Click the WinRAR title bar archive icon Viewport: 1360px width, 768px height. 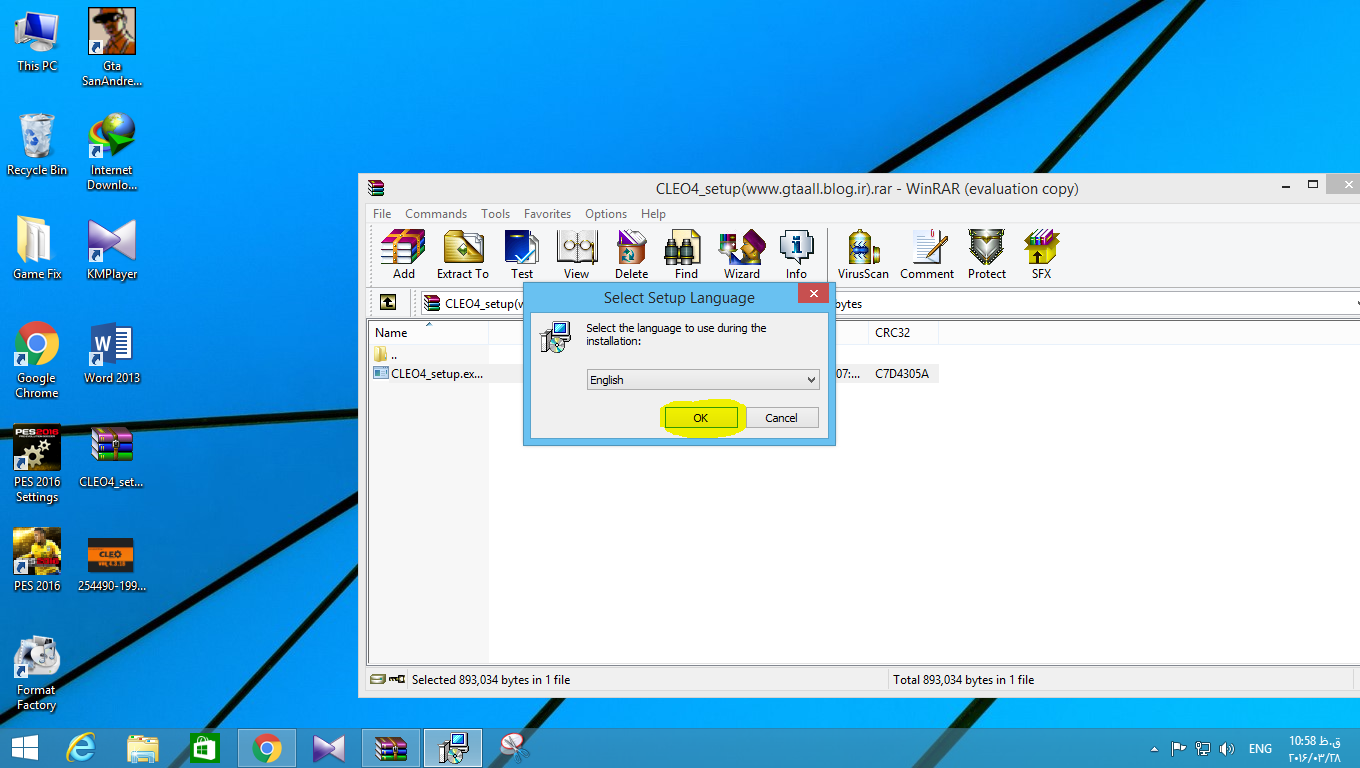376,188
